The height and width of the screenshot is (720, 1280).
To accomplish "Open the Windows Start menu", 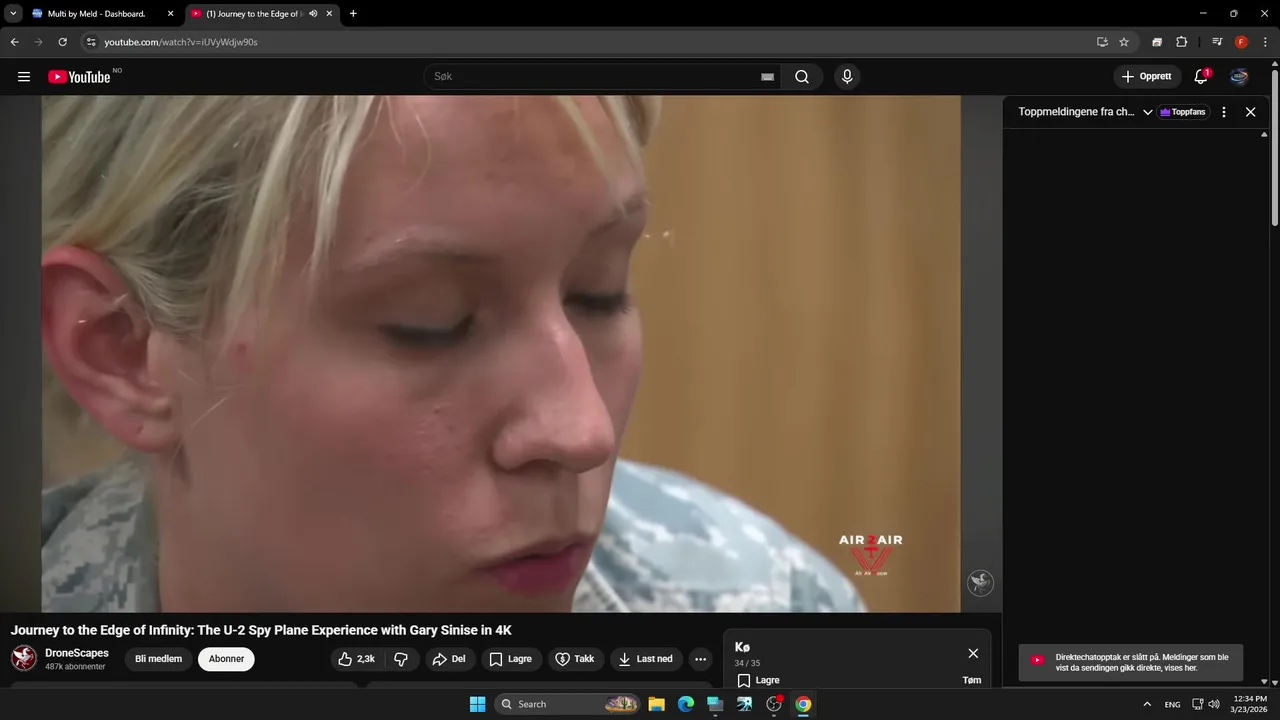I will 477,704.
